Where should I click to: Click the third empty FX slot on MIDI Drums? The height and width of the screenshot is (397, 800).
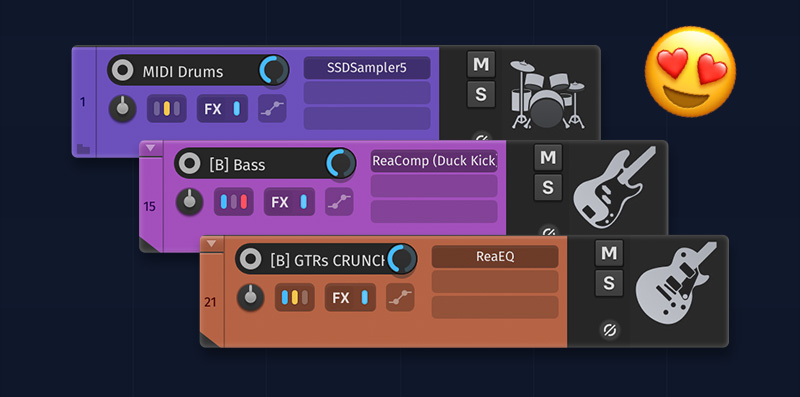(367, 118)
